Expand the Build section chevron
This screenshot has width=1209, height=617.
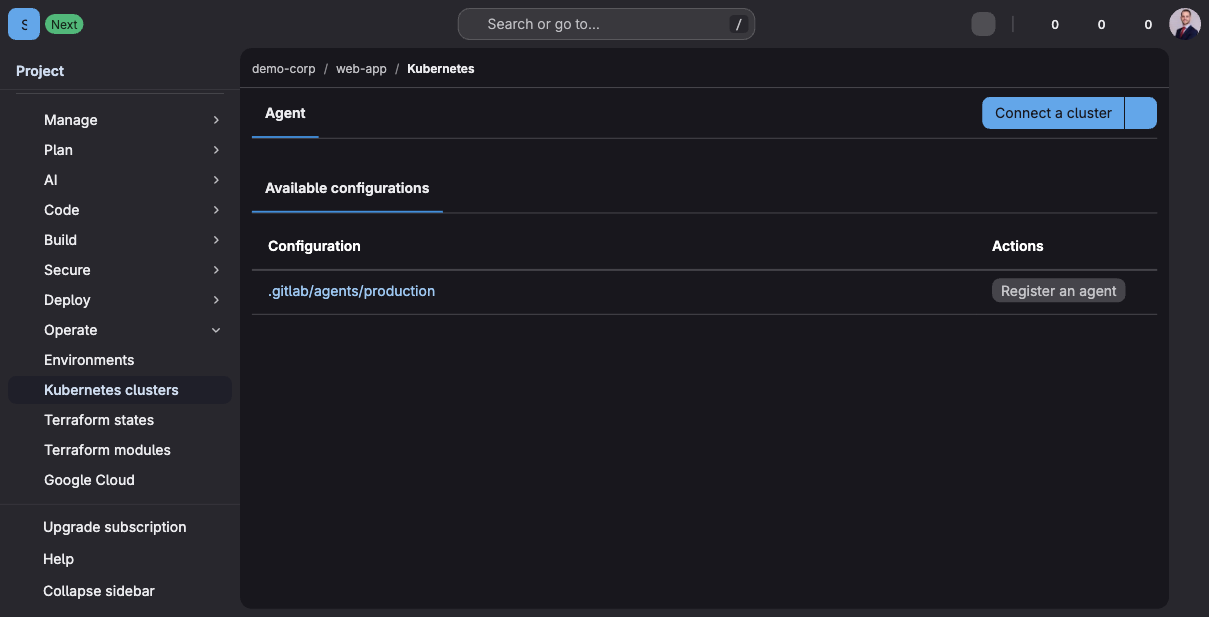[216, 240]
